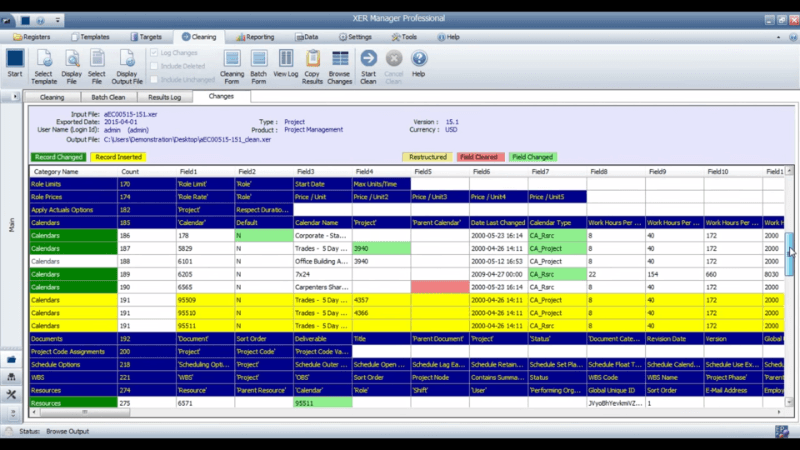Click the Field Cleared red legend swatch
800x450 pixels.
[x=479, y=157]
